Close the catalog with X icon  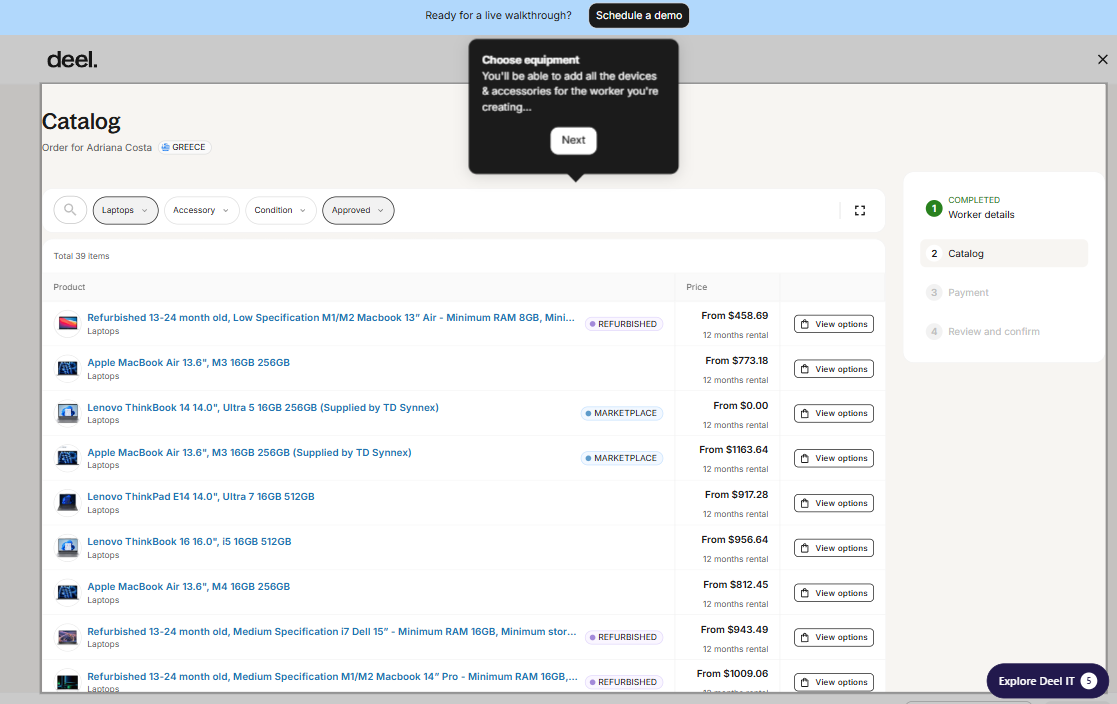pyautogui.click(x=1102, y=60)
